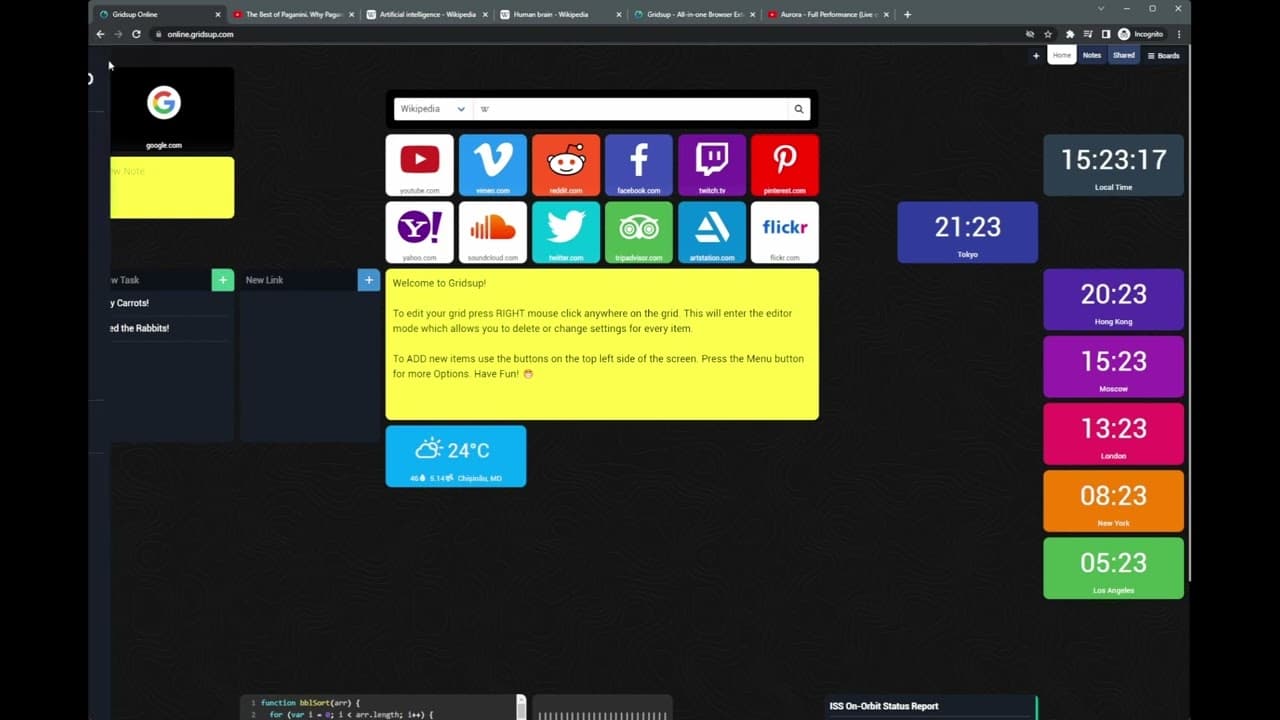This screenshot has width=1280, height=720.
Task: Click the Local Time clock widget
Action: pyautogui.click(x=1113, y=165)
